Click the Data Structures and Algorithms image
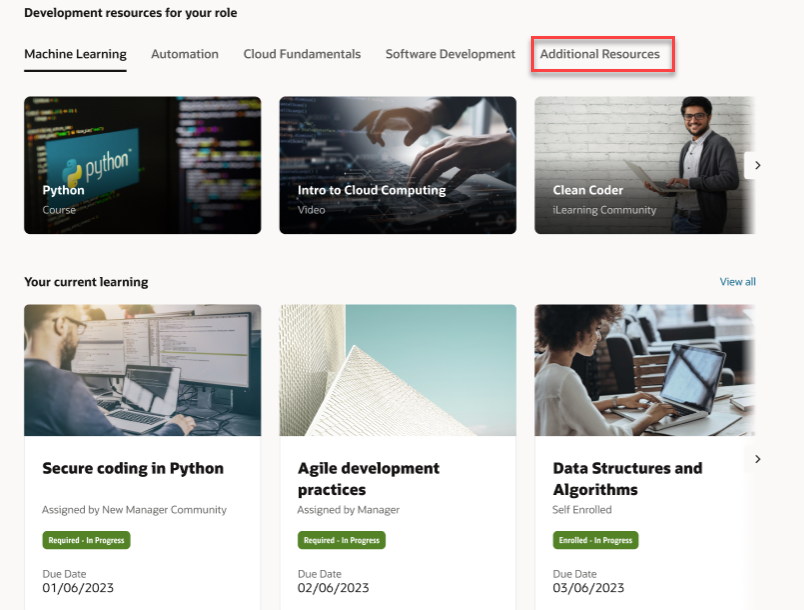The width and height of the screenshot is (804, 610). tap(645, 370)
